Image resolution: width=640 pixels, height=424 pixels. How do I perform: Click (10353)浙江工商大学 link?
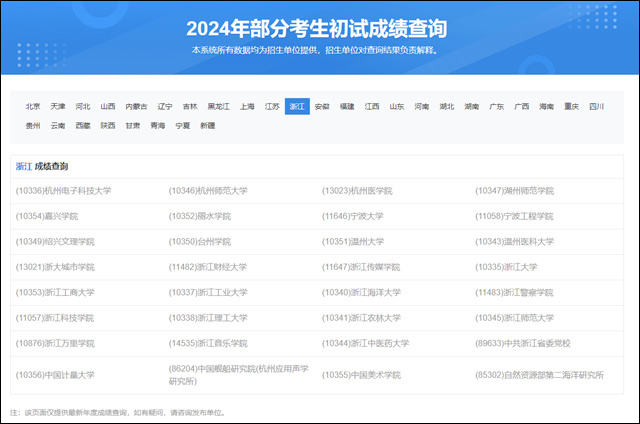pos(55,293)
